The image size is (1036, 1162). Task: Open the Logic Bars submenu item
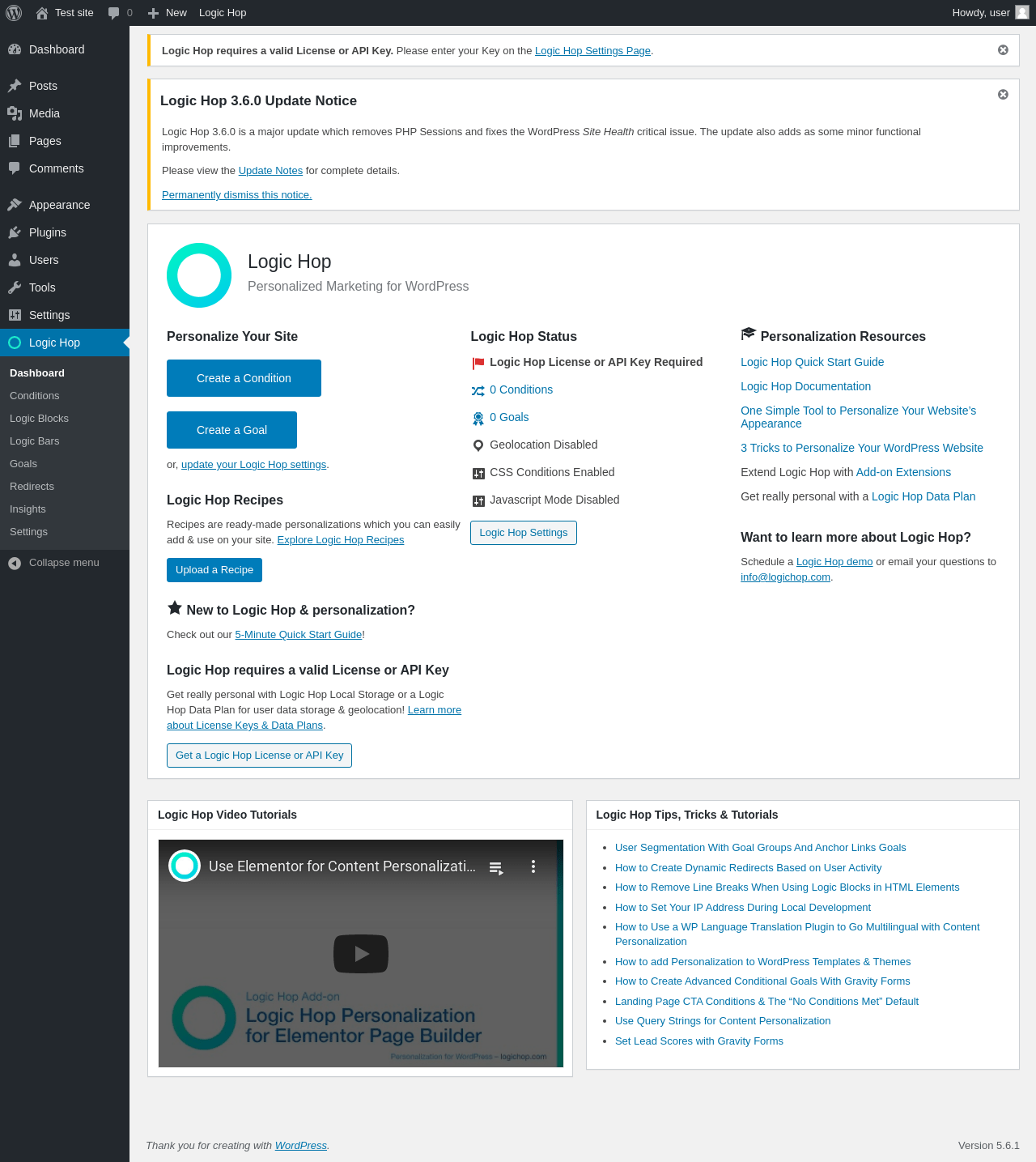point(35,441)
